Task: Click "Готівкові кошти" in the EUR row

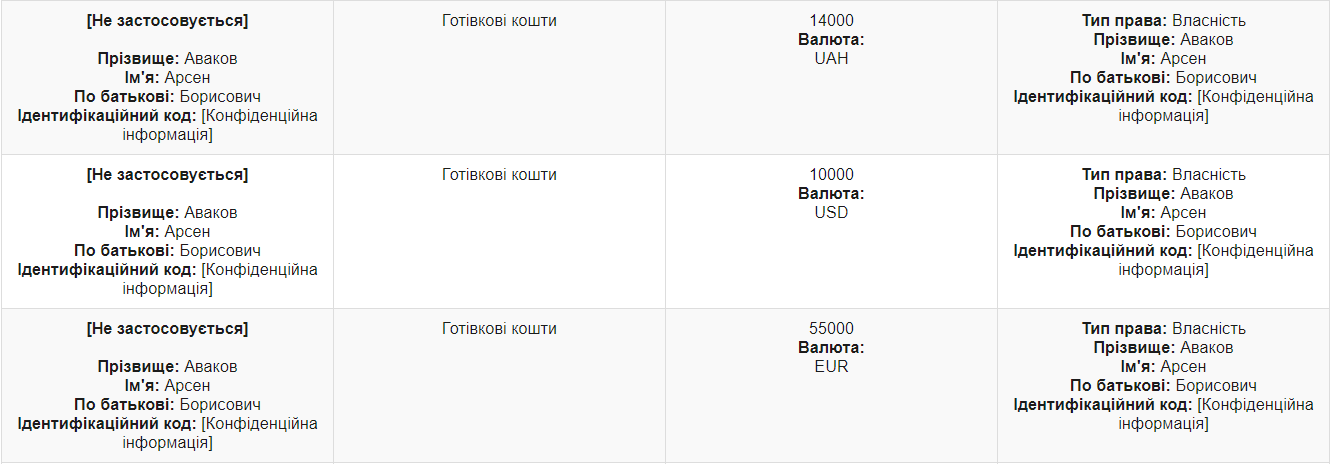Action: (x=499, y=328)
